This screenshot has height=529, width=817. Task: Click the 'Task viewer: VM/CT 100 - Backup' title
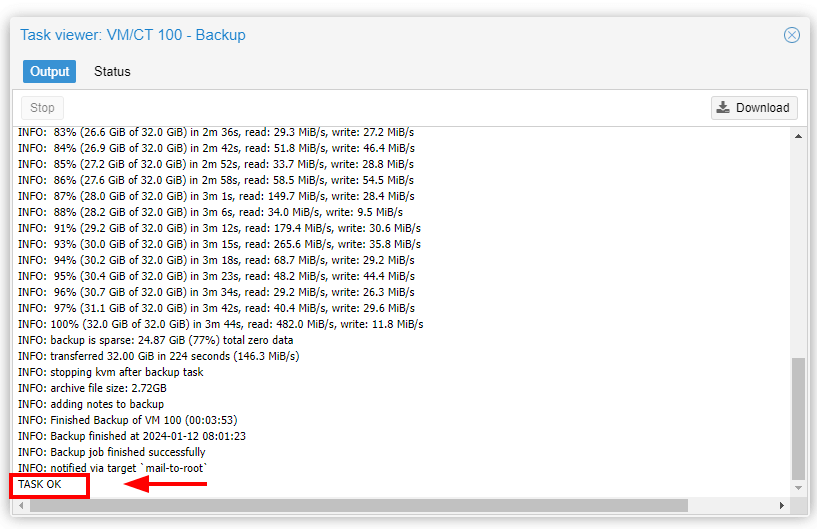pos(133,35)
